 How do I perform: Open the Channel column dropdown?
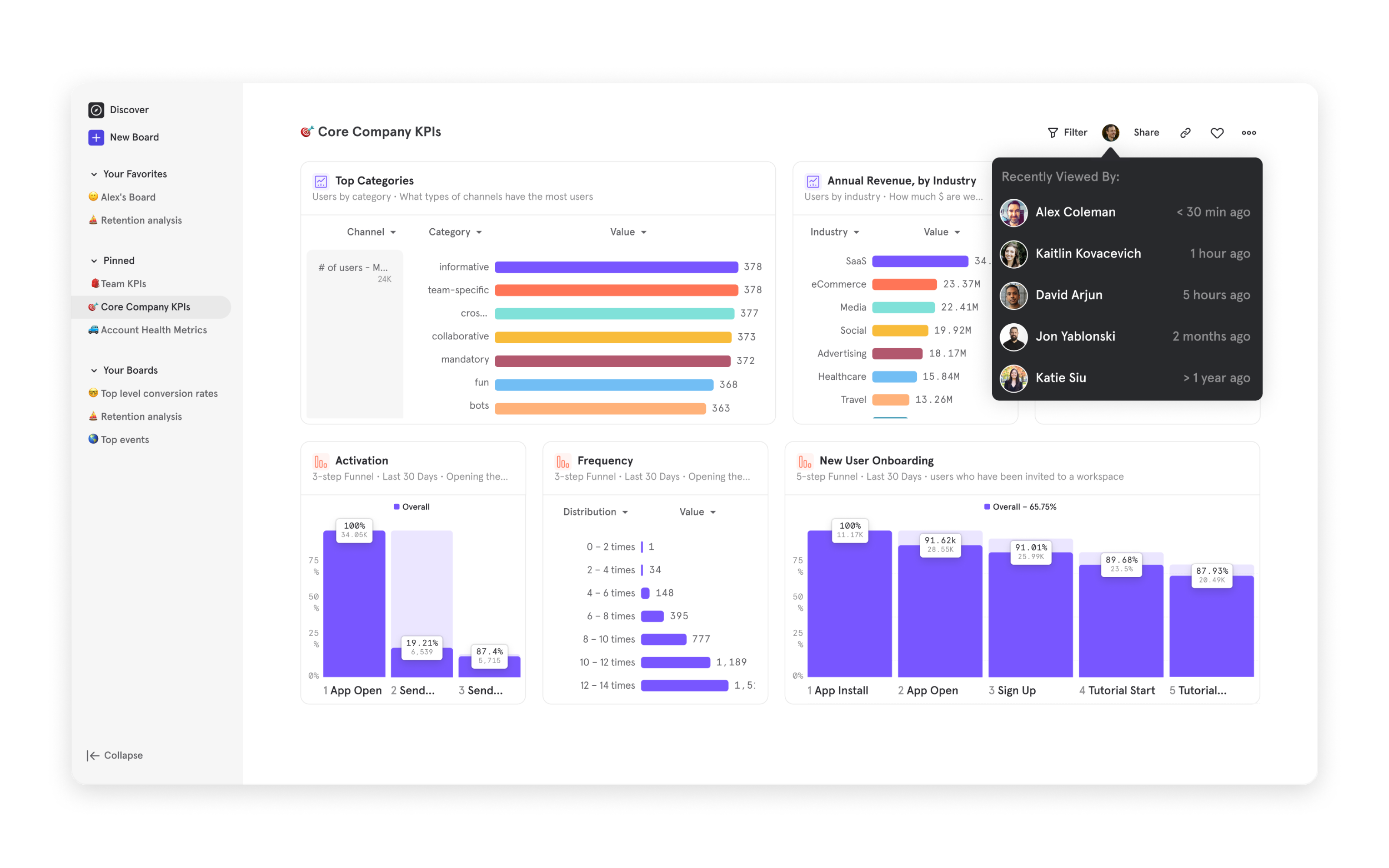(x=371, y=232)
